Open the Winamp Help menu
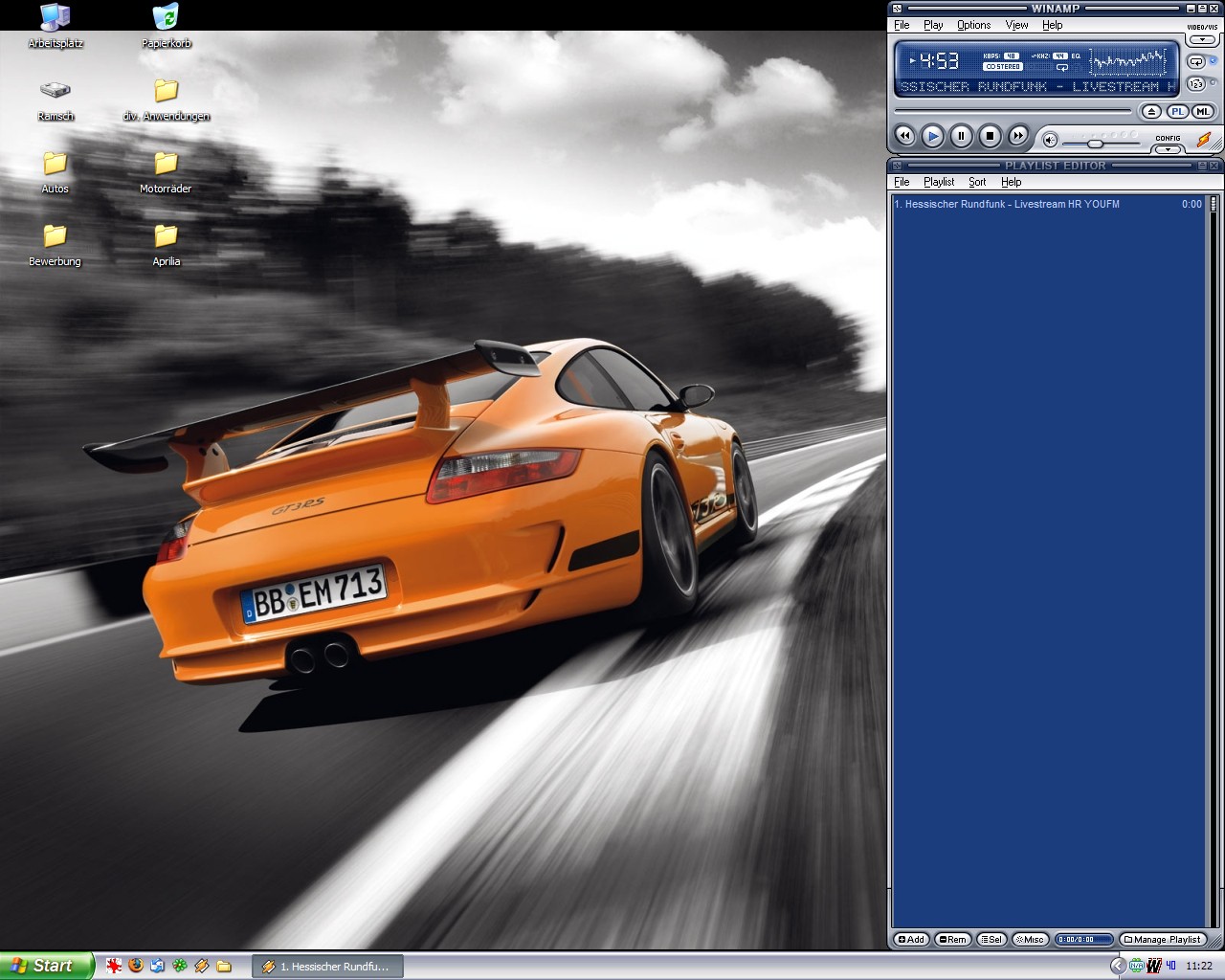The width and height of the screenshot is (1225, 980). click(x=1053, y=25)
